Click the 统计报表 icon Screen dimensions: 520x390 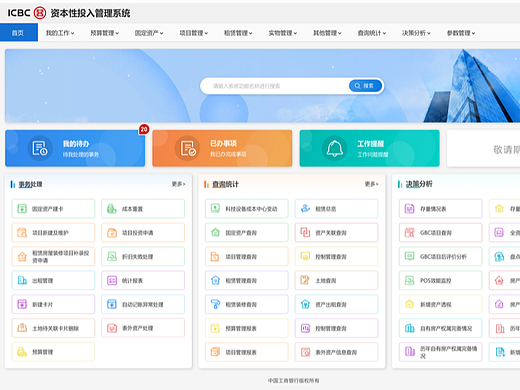(x=112, y=280)
